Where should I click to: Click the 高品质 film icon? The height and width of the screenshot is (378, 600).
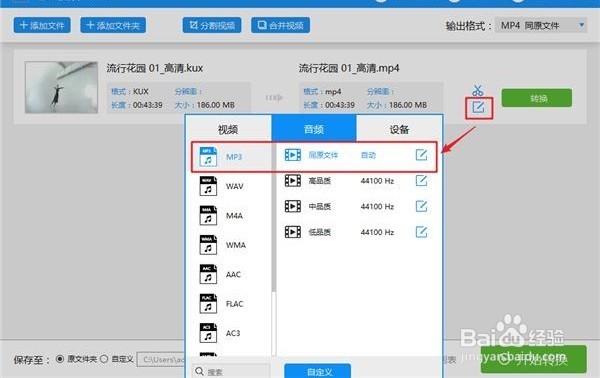293,181
